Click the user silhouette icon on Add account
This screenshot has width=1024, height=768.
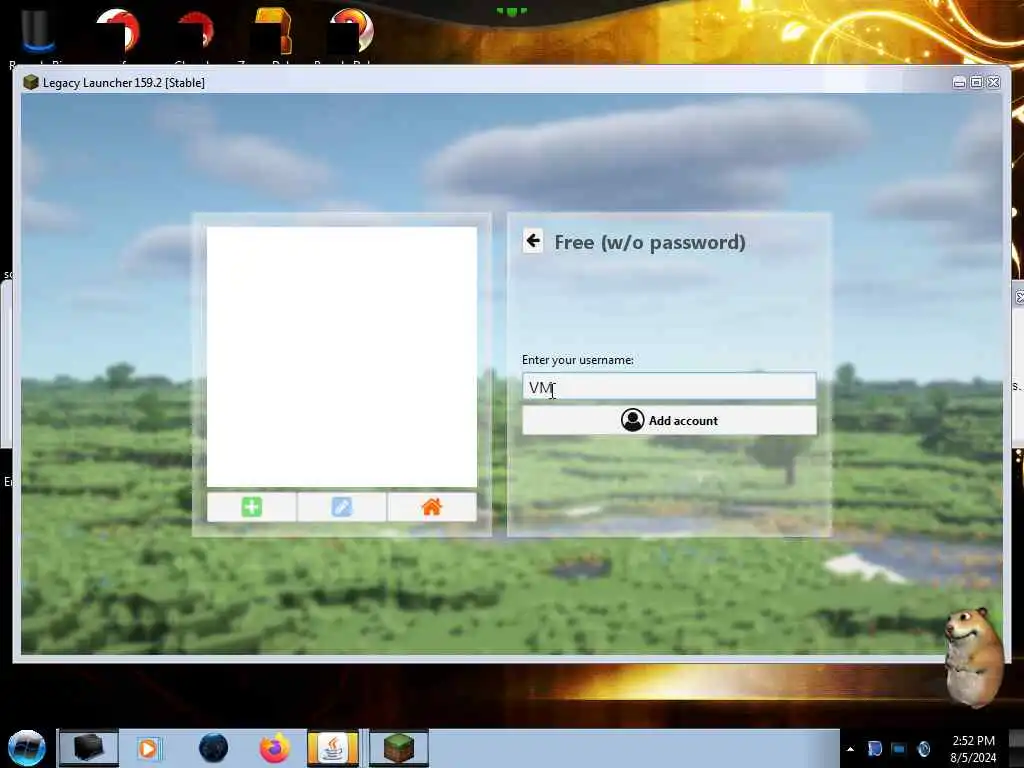[x=632, y=420]
